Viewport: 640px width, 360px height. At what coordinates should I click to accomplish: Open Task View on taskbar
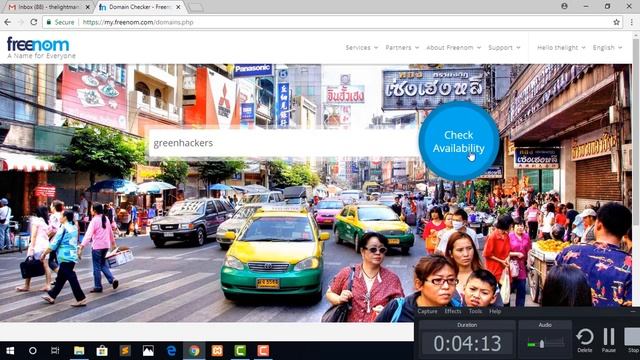(55, 351)
